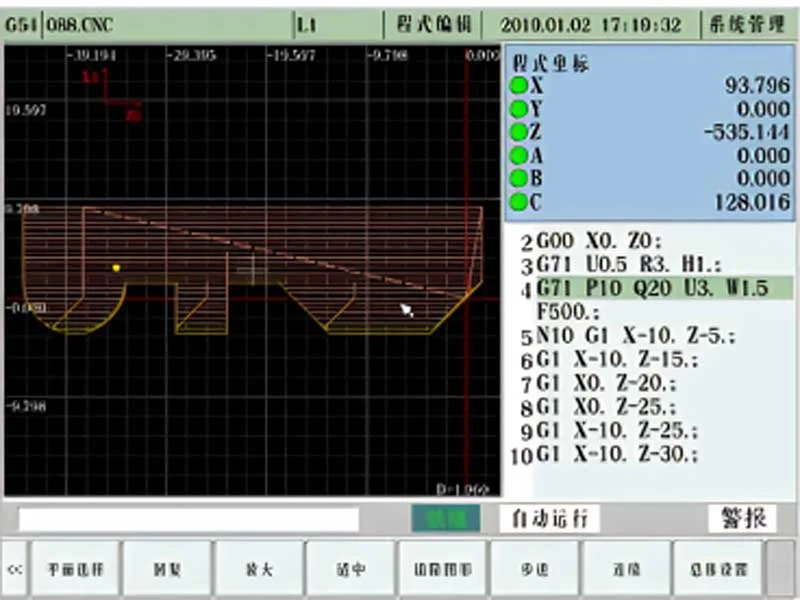Toggle the green indicator beside Z axis
Screen dimensions: 800x600
pyautogui.click(x=519, y=133)
